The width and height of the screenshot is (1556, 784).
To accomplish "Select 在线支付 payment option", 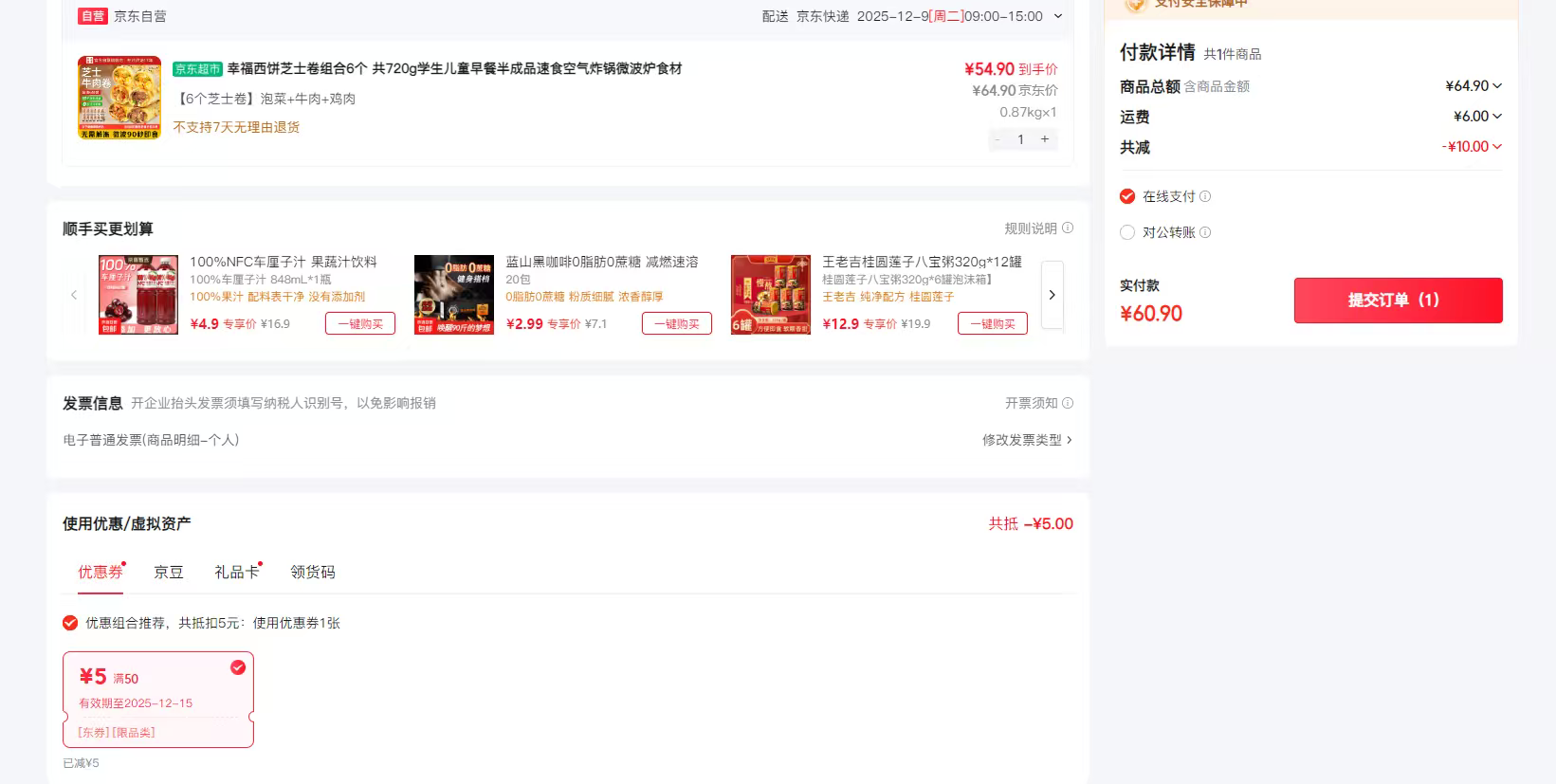I will point(1127,196).
